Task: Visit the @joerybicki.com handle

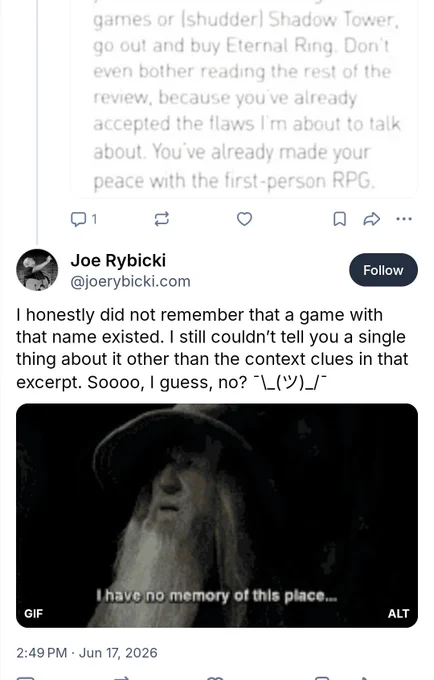Action: tap(131, 281)
